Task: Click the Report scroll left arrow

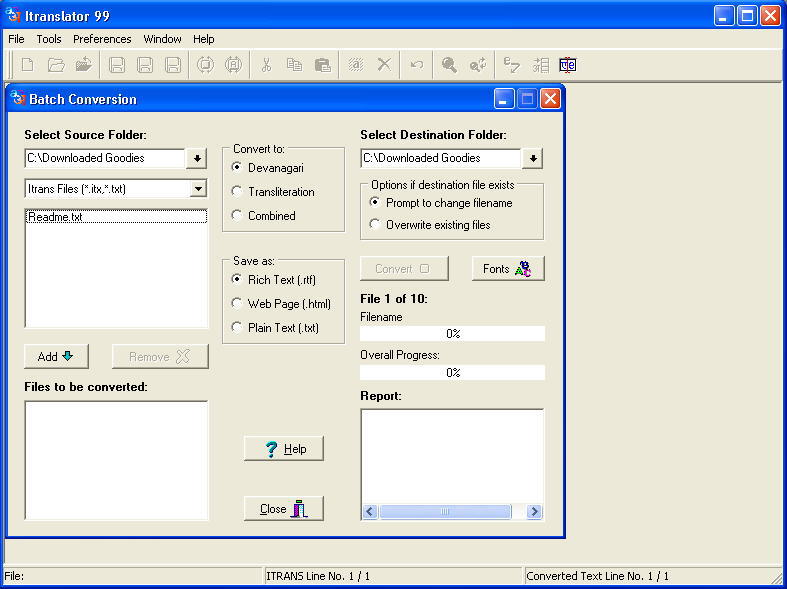Action: pyautogui.click(x=370, y=512)
